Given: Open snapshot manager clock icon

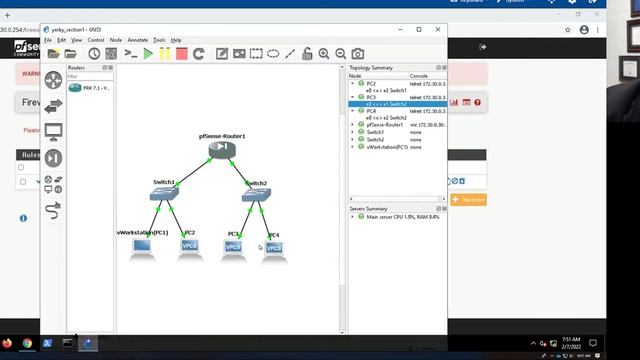Looking at the screenshot, I should (94, 53).
